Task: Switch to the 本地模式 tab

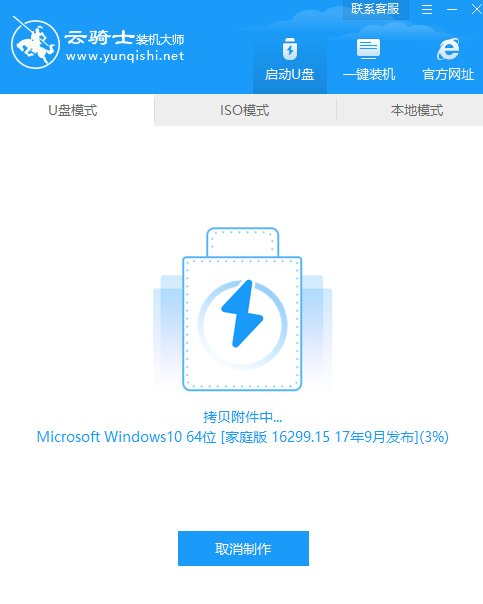Action: click(x=417, y=111)
